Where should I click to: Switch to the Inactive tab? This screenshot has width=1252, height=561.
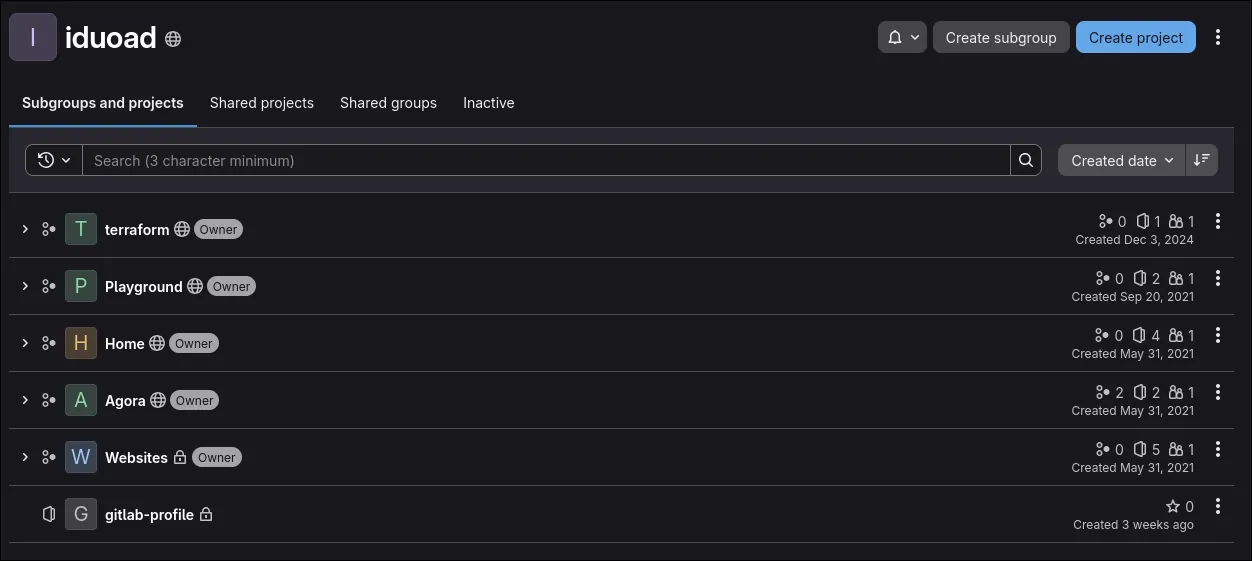tap(489, 103)
